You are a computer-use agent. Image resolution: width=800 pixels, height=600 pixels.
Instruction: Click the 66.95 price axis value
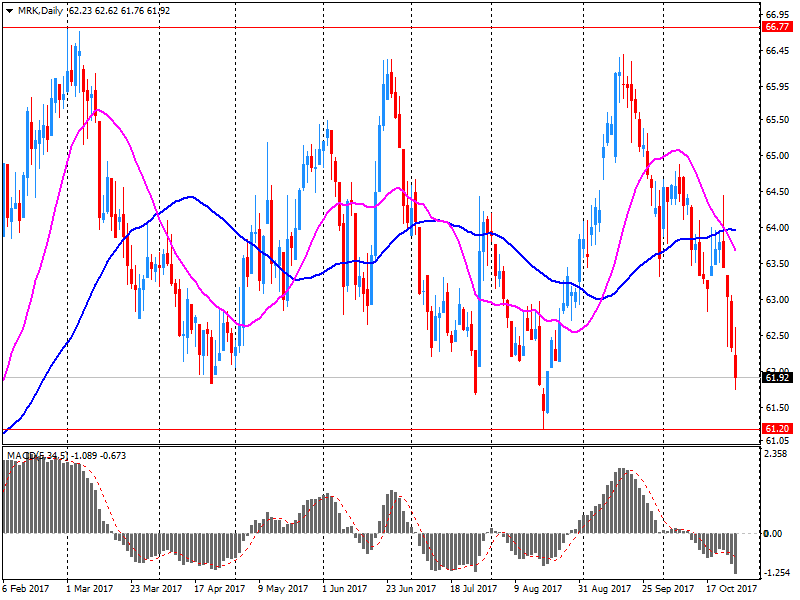point(777,14)
